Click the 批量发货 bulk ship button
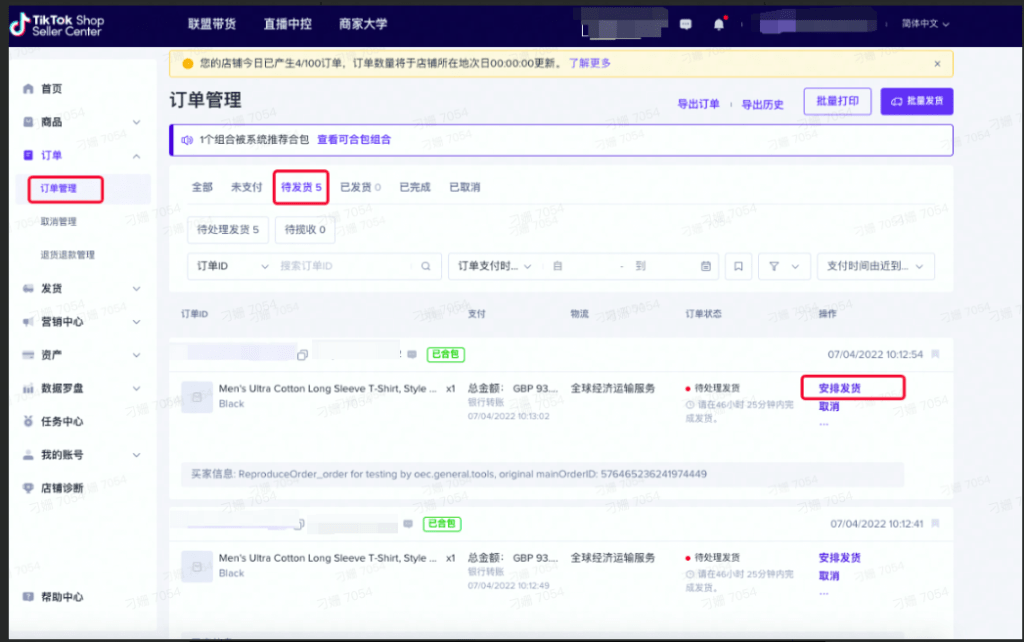1024x642 pixels. 916,101
